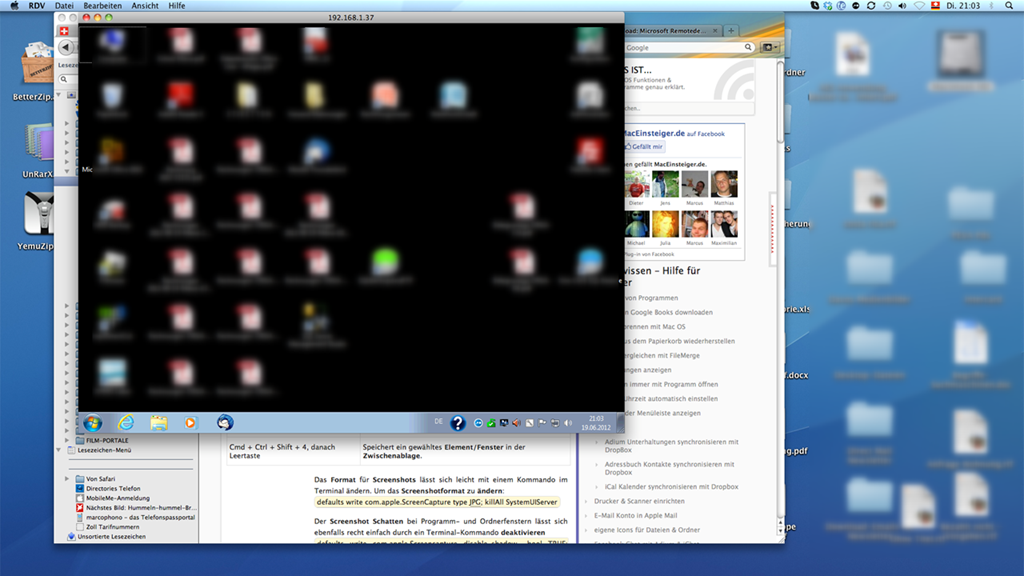Open the Datei menu
1024x576 pixels.
pyautogui.click(x=64, y=5)
